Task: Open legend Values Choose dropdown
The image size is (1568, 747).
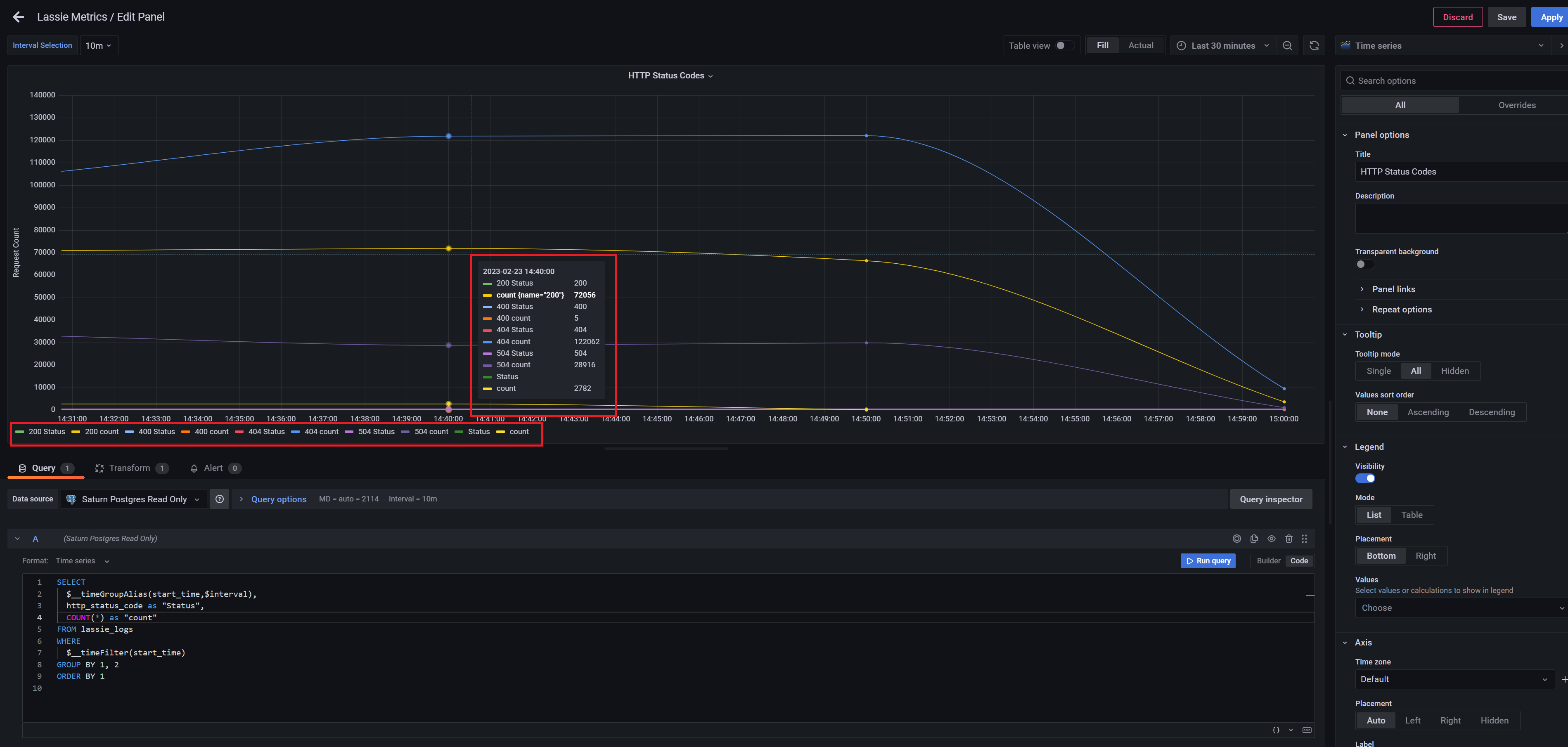Action: [1461, 608]
